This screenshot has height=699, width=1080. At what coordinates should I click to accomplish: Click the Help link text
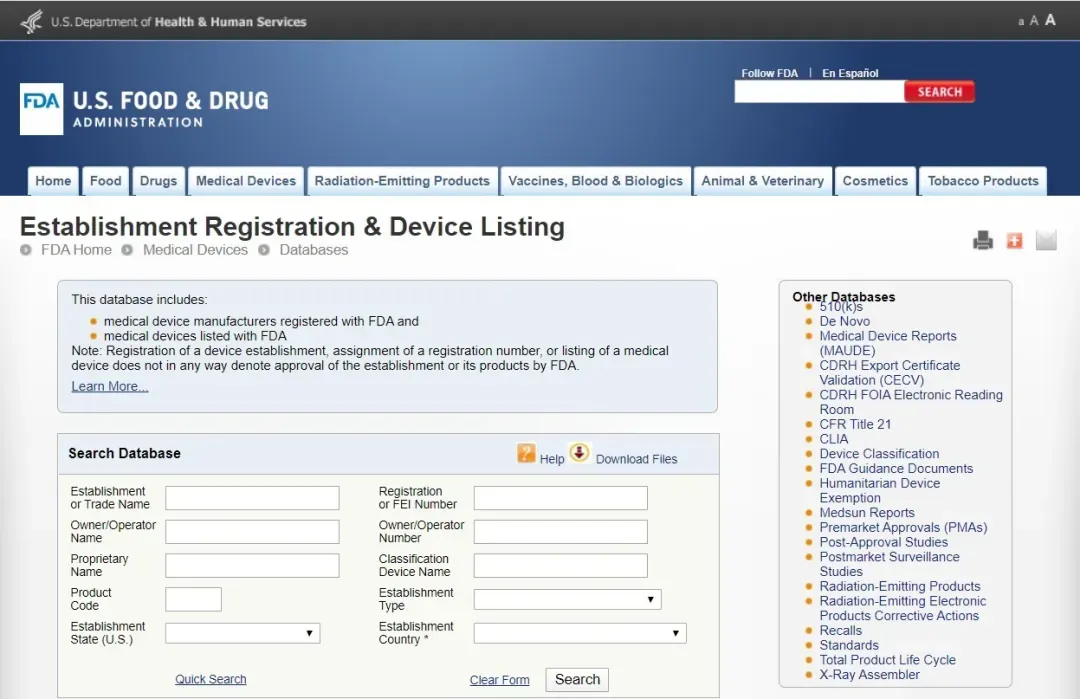click(x=552, y=459)
